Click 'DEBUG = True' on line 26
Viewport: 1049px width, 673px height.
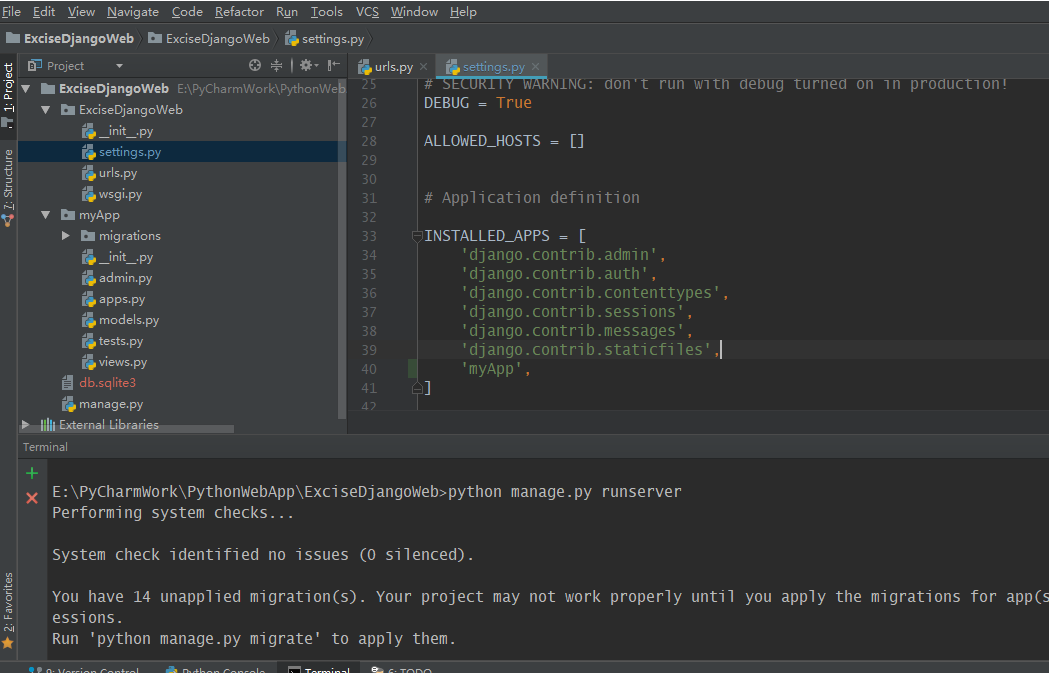point(478,103)
